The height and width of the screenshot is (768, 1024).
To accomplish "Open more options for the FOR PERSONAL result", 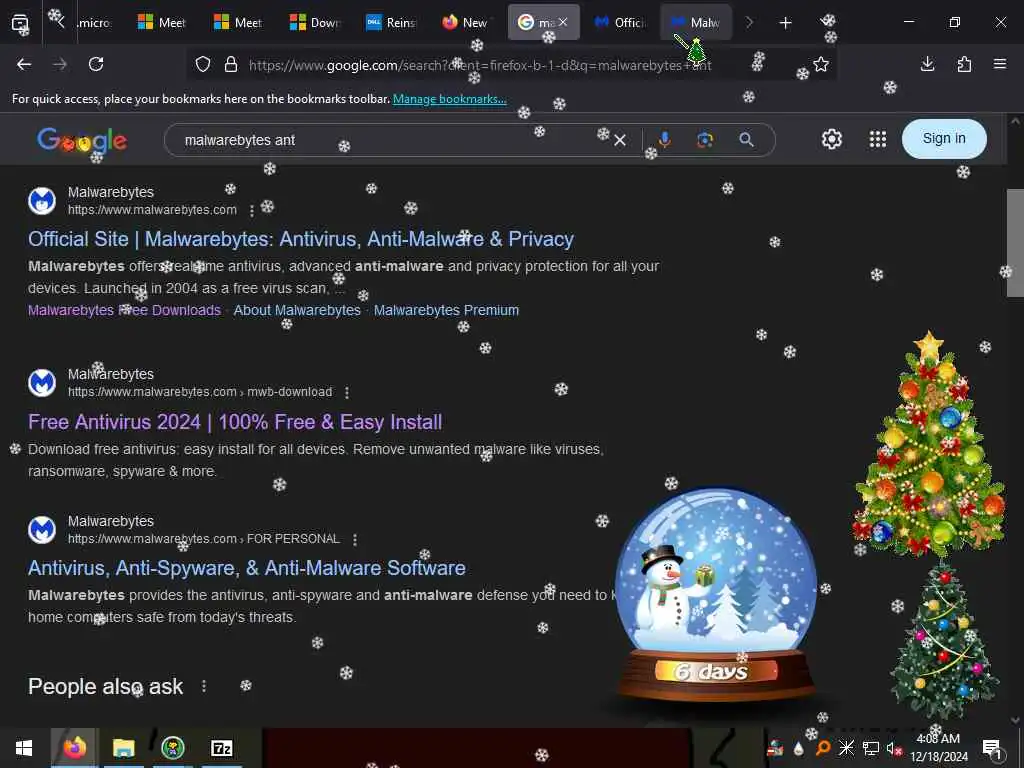I will point(355,539).
